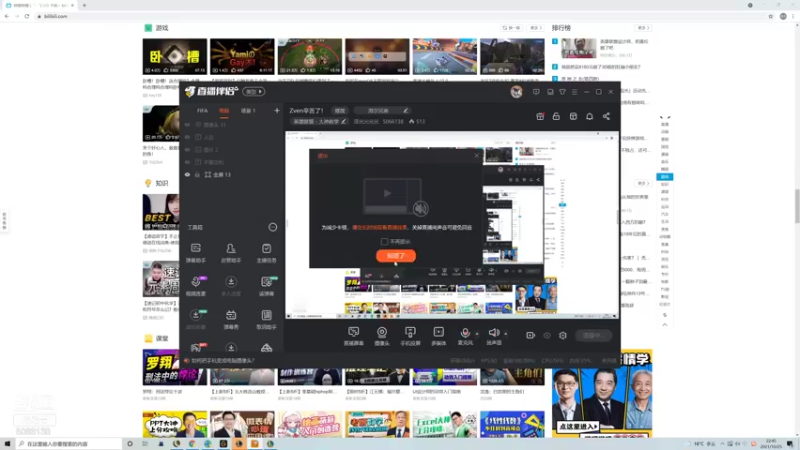
Task: Open the notification bell in the streaming app
Action: pyautogui.click(x=589, y=116)
